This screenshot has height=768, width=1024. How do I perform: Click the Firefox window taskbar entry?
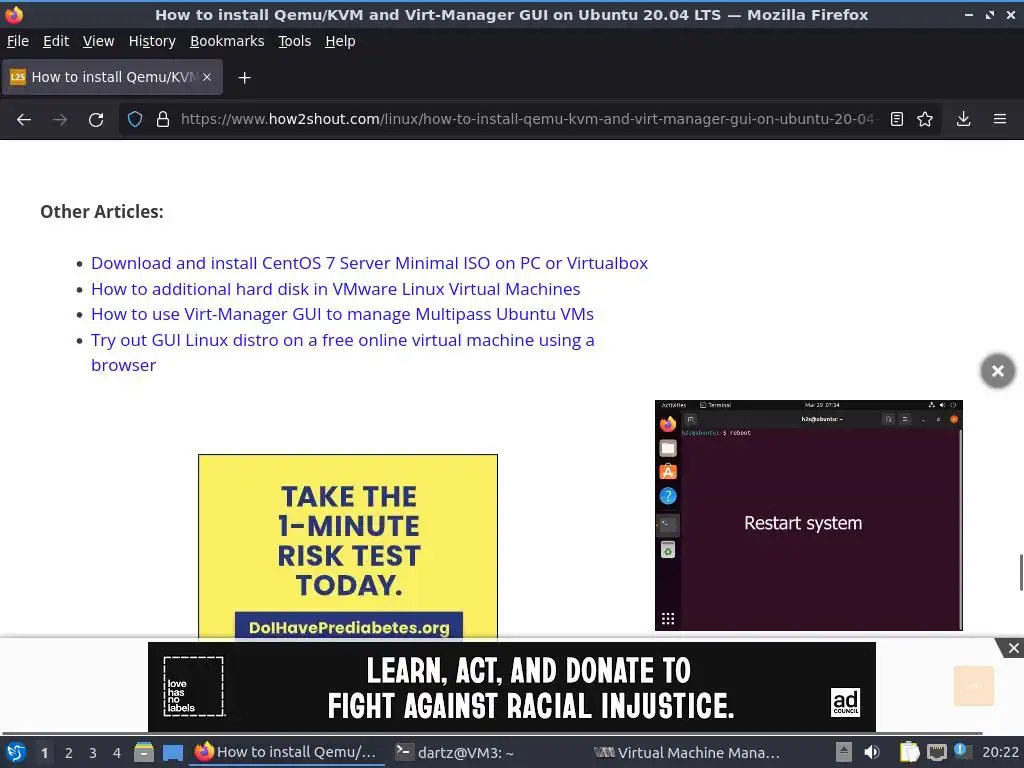(x=286, y=753)
